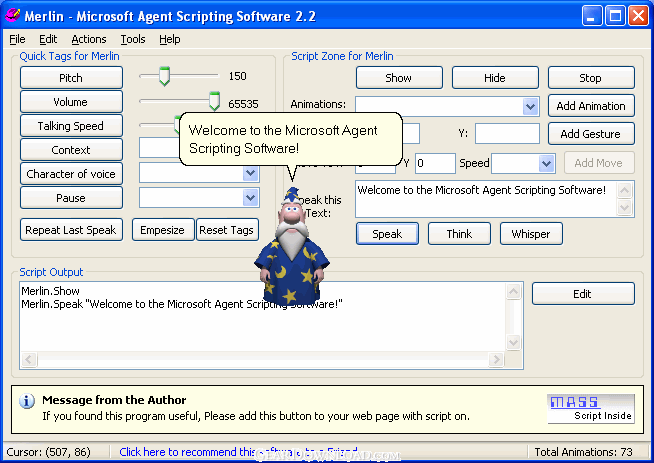The width and height of the screenshot is (654, 463).
Task: Click Script Output scroll down arrow
Action: 513,343
